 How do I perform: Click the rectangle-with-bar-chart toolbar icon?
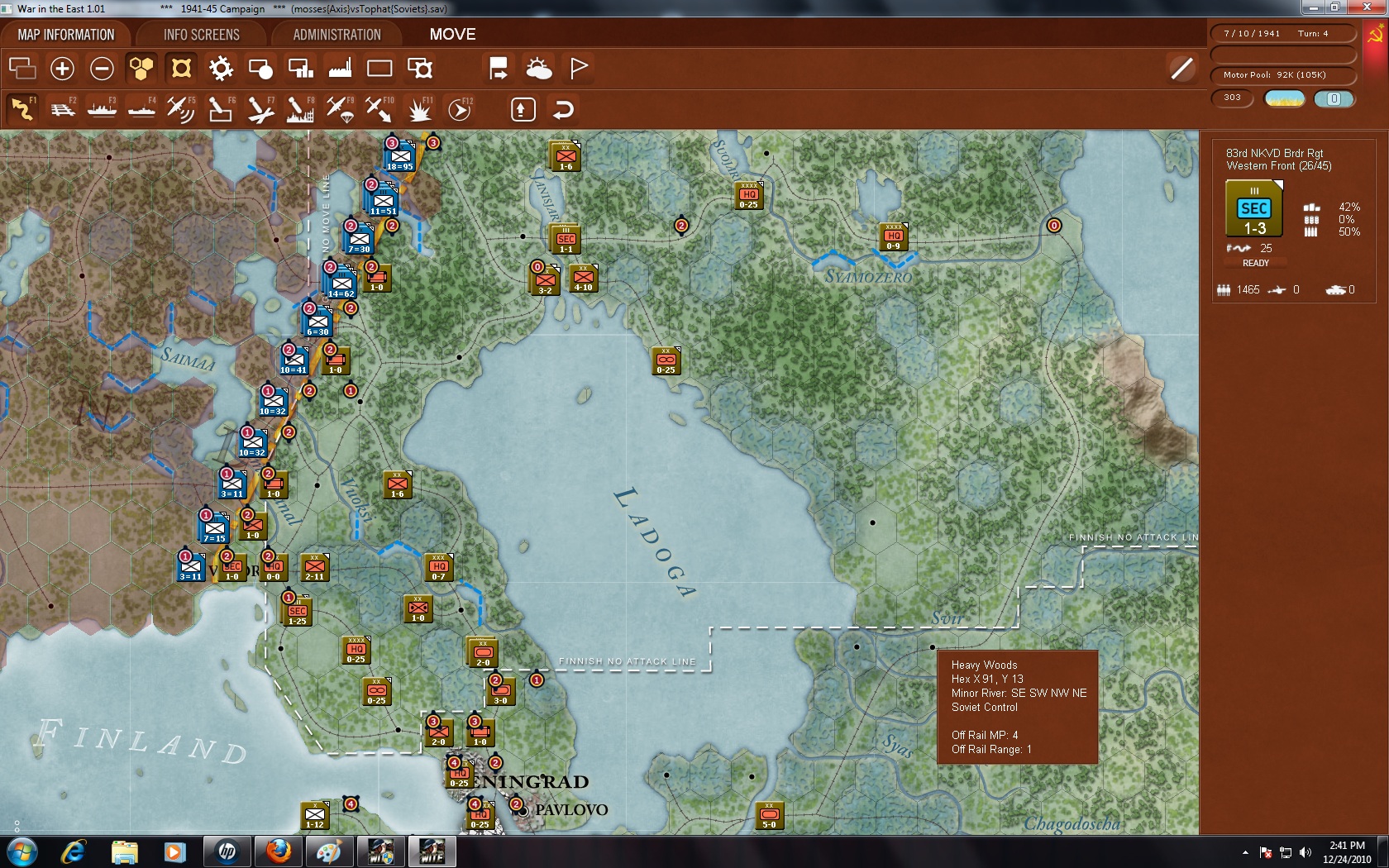[300, 69]
